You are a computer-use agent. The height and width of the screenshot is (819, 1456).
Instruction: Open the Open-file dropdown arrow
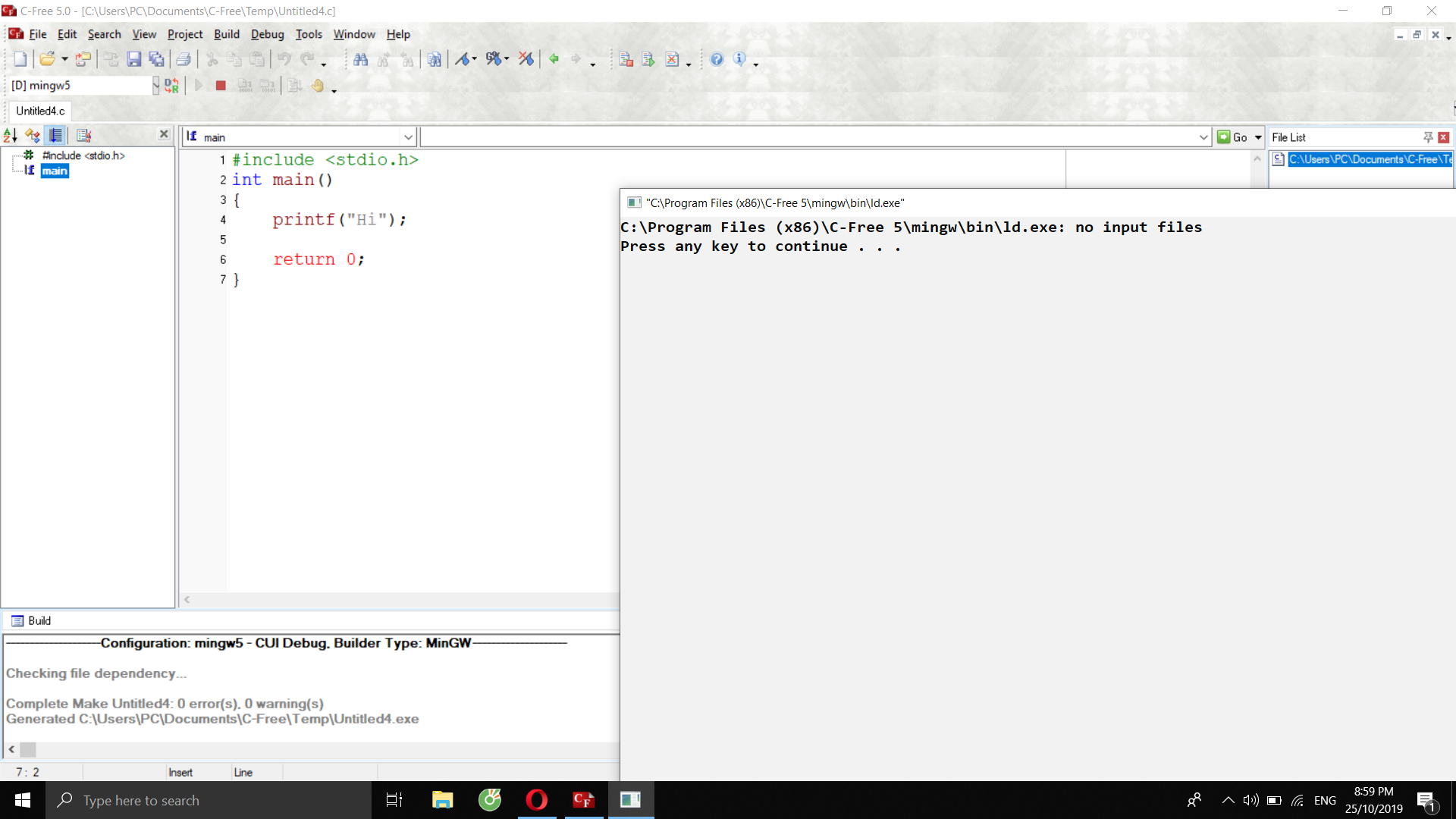point(65,59)
